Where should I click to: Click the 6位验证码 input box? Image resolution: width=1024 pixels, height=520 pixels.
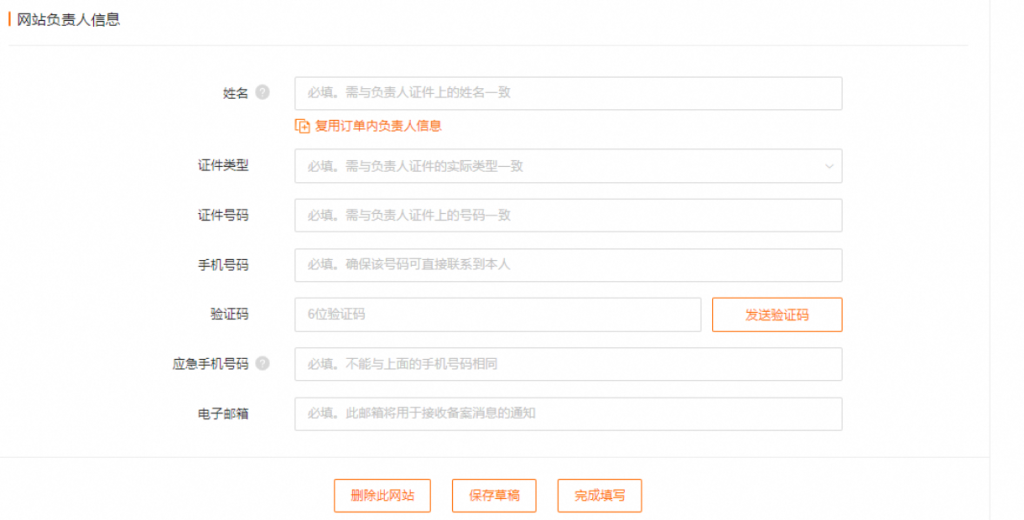tap(497, 314)
